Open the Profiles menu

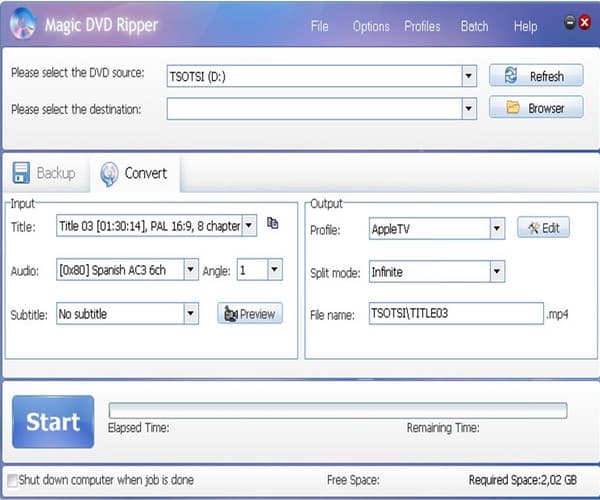(x=422, y=26)
